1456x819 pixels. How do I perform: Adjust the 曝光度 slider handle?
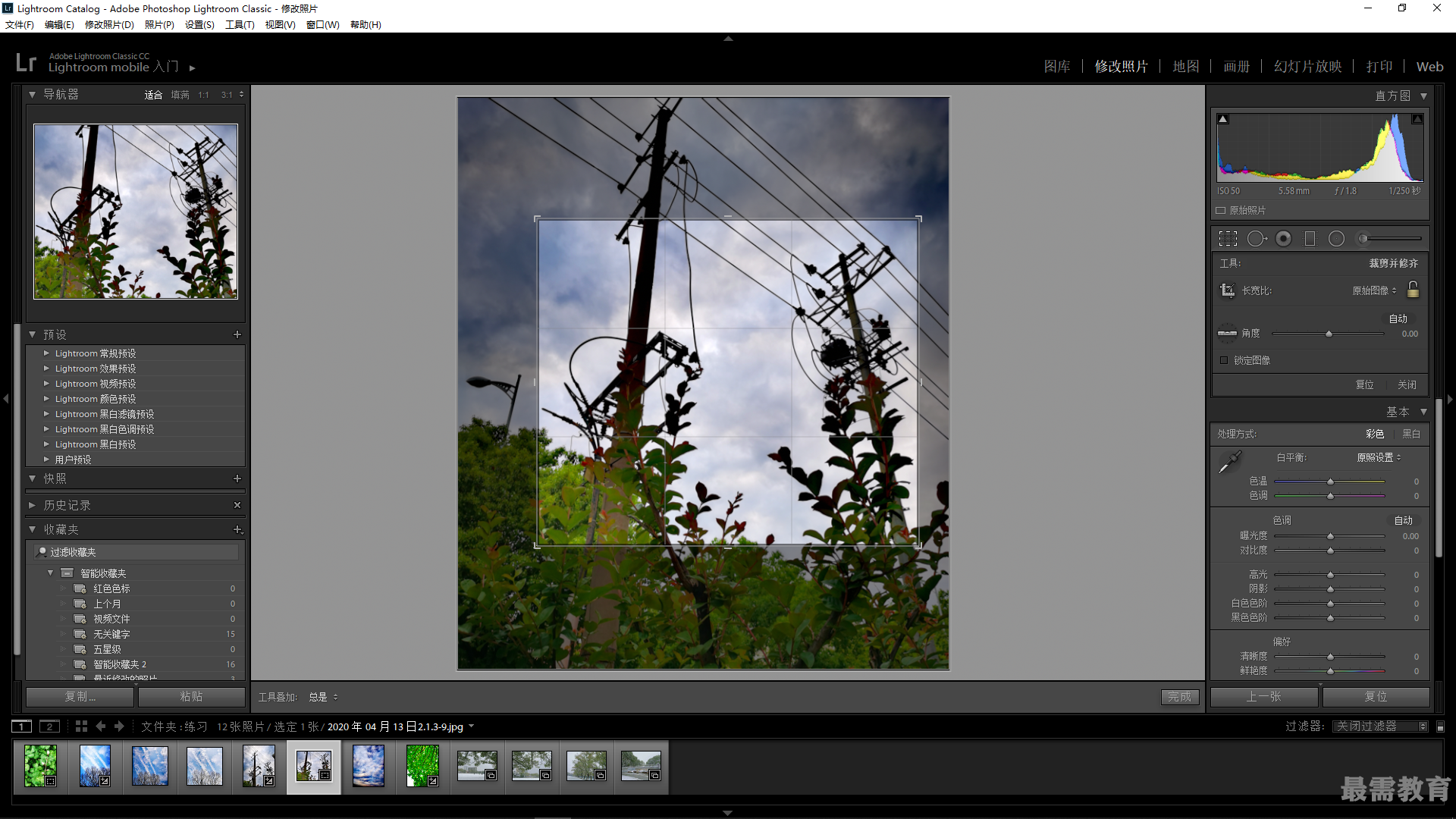click(1330, 536)
